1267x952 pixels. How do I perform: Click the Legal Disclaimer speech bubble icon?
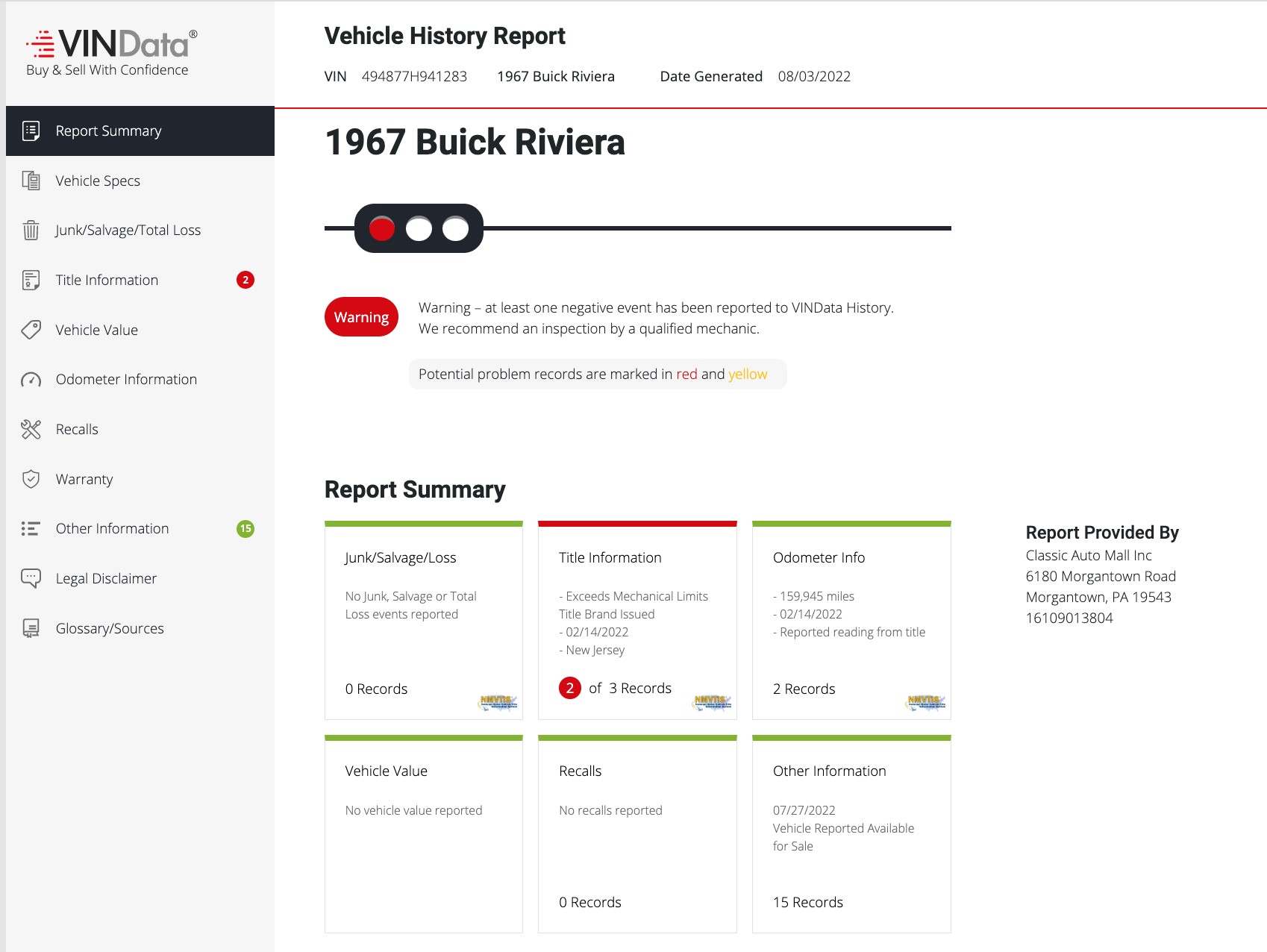click(31, 578)
